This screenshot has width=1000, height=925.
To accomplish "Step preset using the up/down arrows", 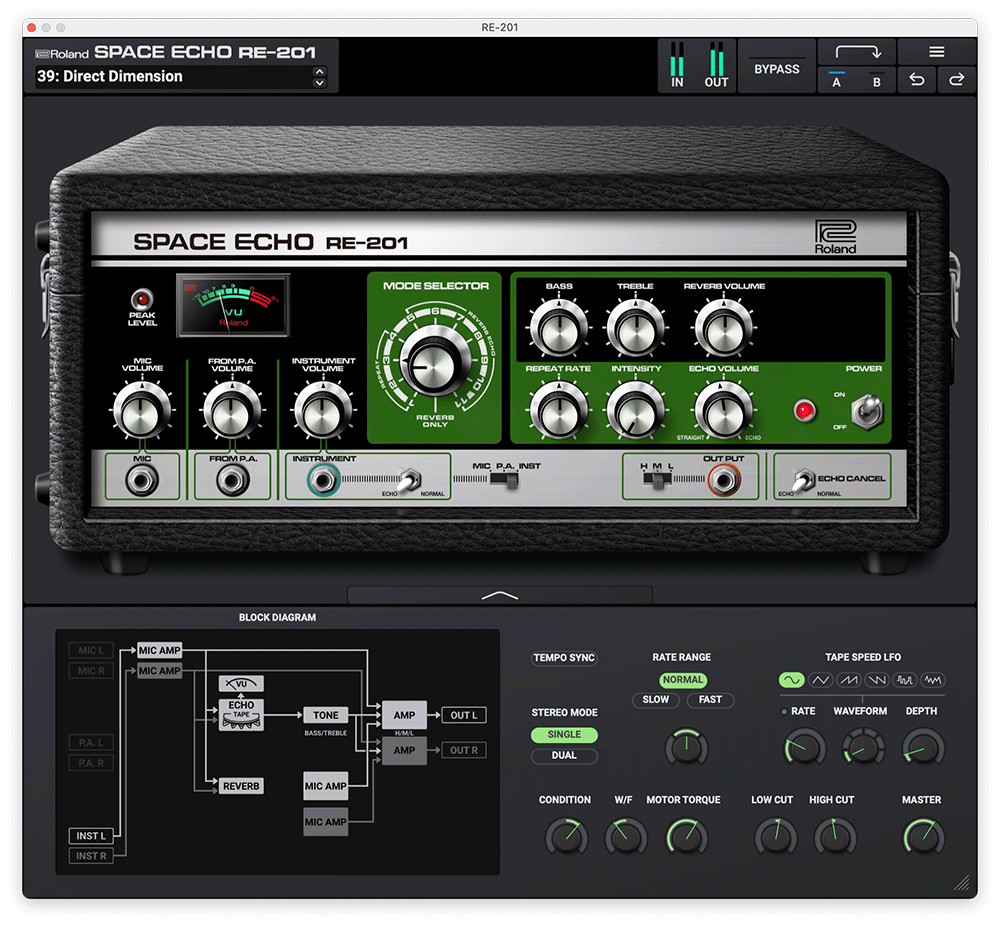I will point(319,77).
